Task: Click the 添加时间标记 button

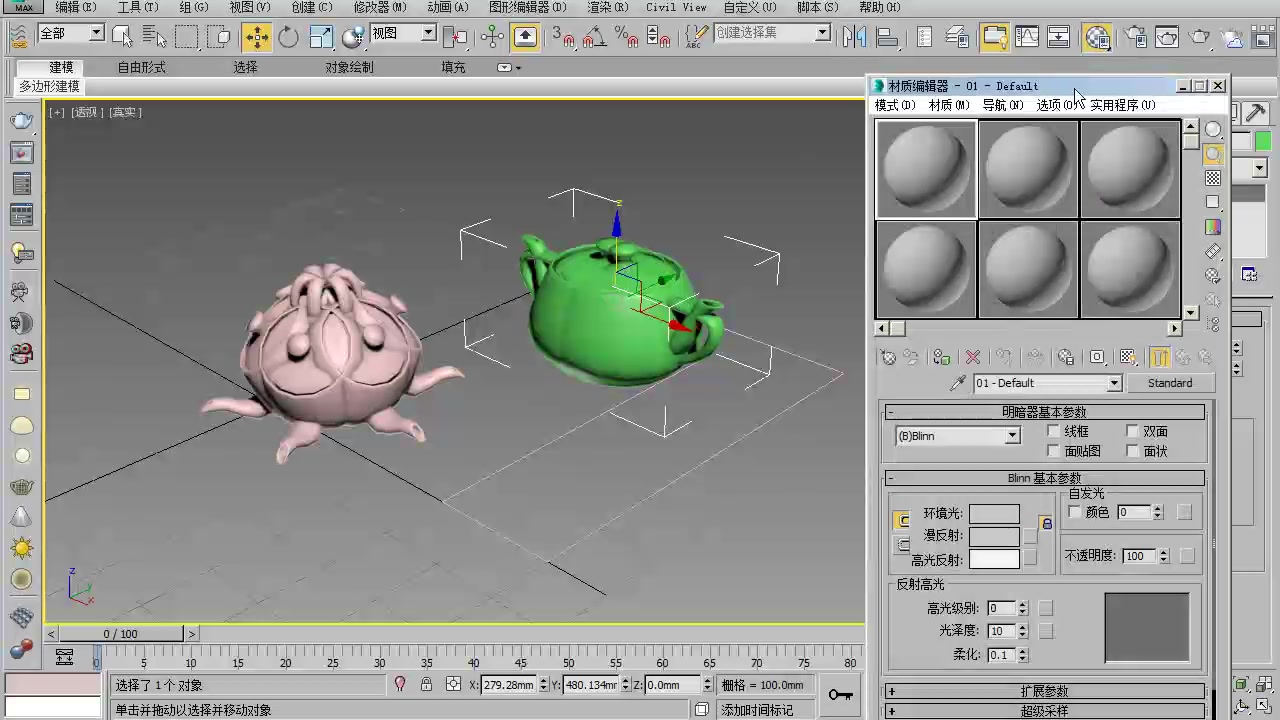Action: (x=757, y=709)
